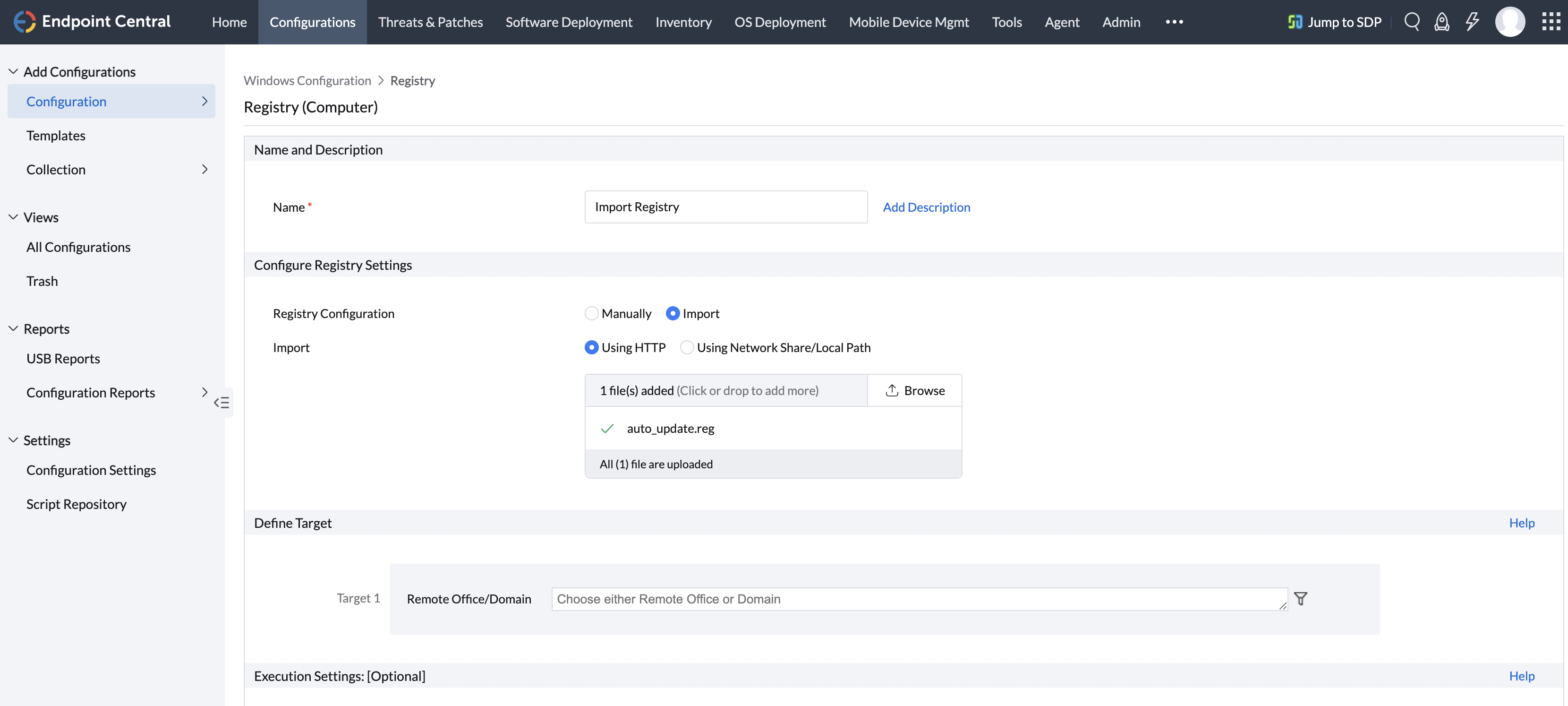Screen dimensions: 1568x706
Task: Click the Browse upload button
Action: pos(914,390)
